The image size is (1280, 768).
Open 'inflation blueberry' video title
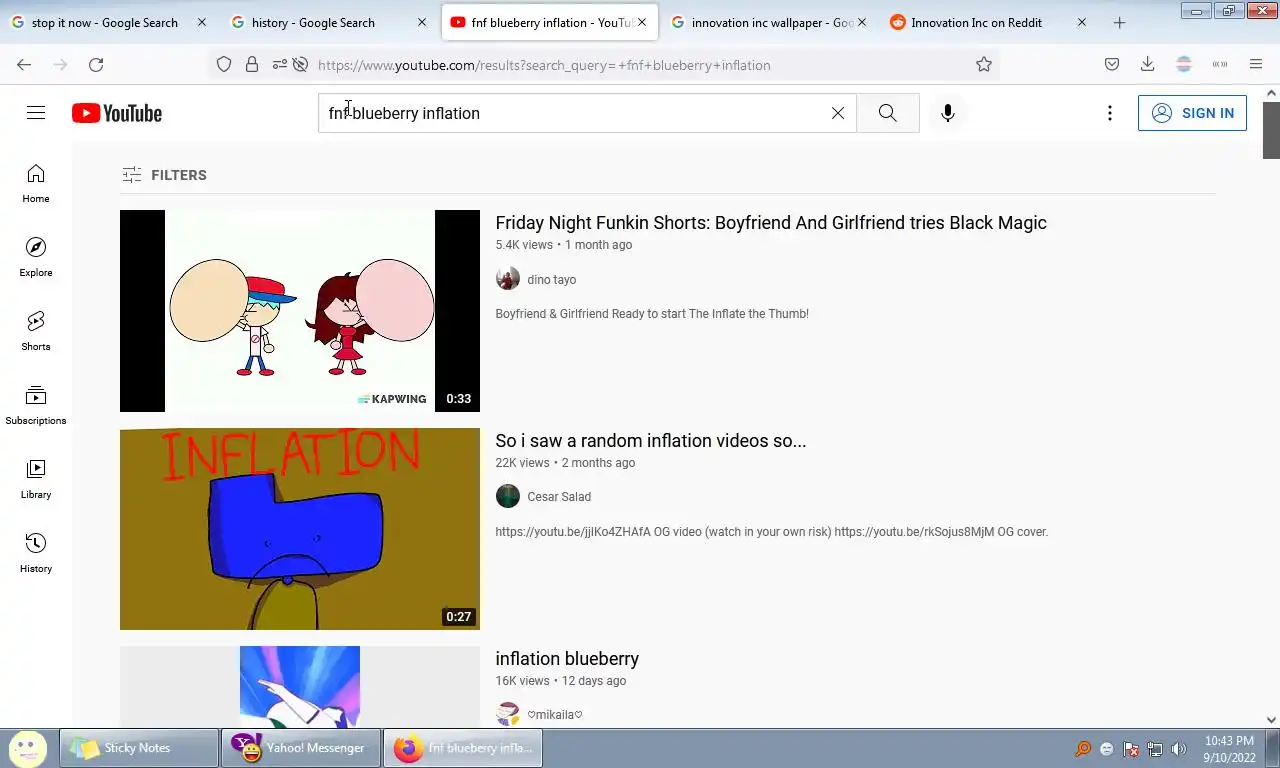coord(567,659)
